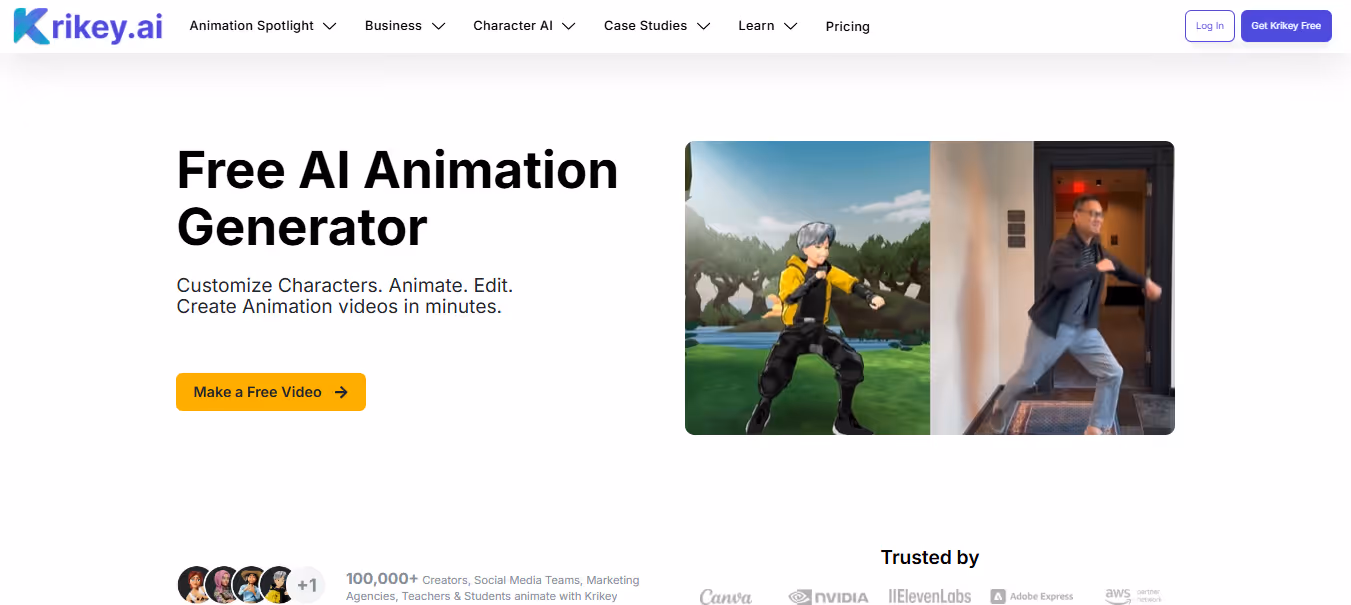Screen dimensions: 1351x605
Task: Click the Trusted by heading
Action: tap(930, 557)
